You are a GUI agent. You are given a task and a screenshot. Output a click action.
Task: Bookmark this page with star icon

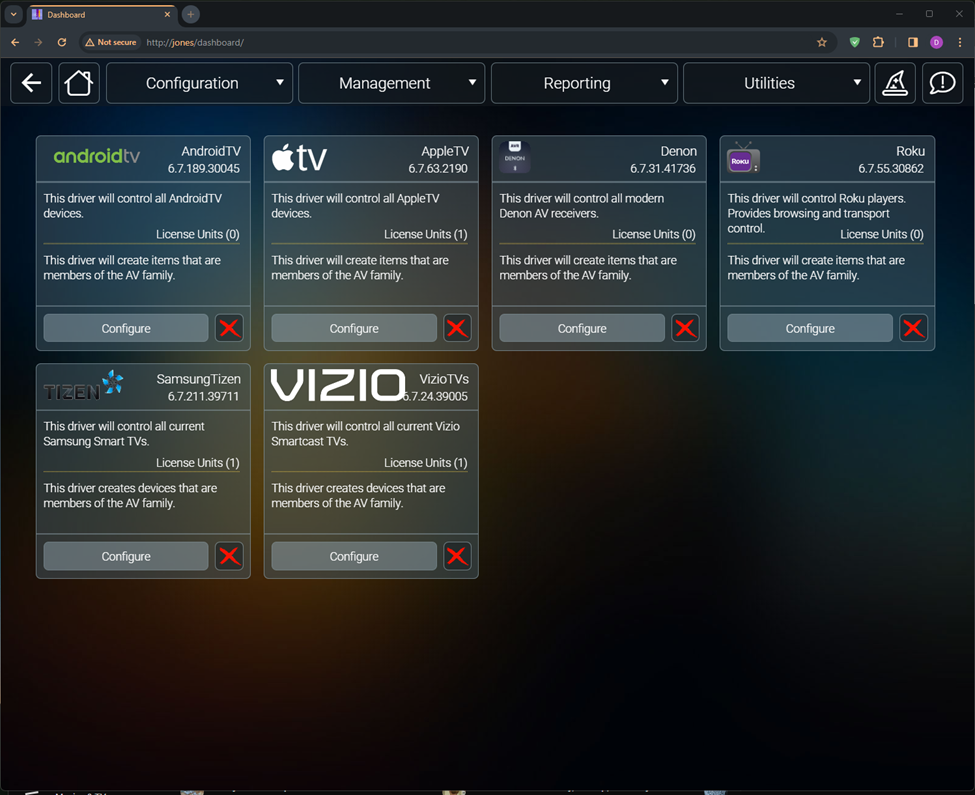point(822,42)
